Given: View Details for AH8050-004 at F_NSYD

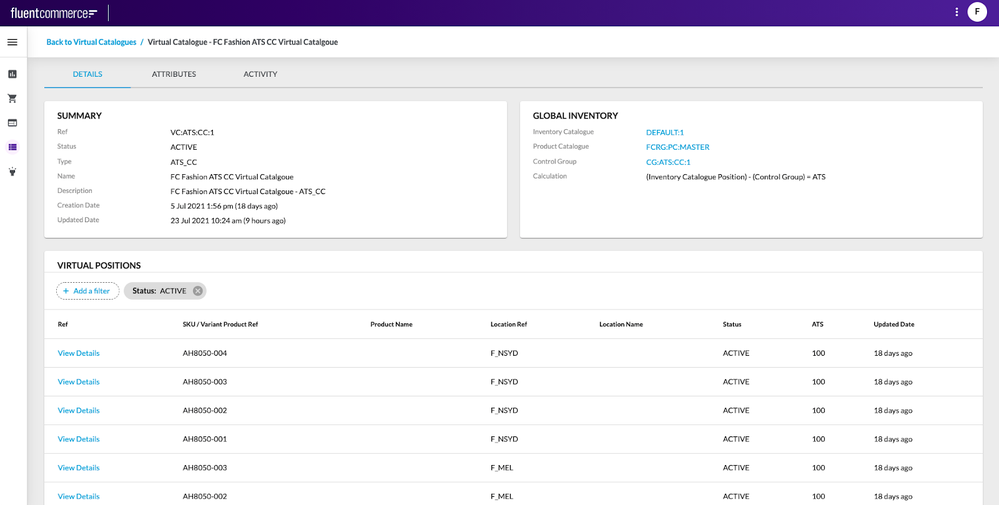Looking at the screenshot, I should coord(78,353).
